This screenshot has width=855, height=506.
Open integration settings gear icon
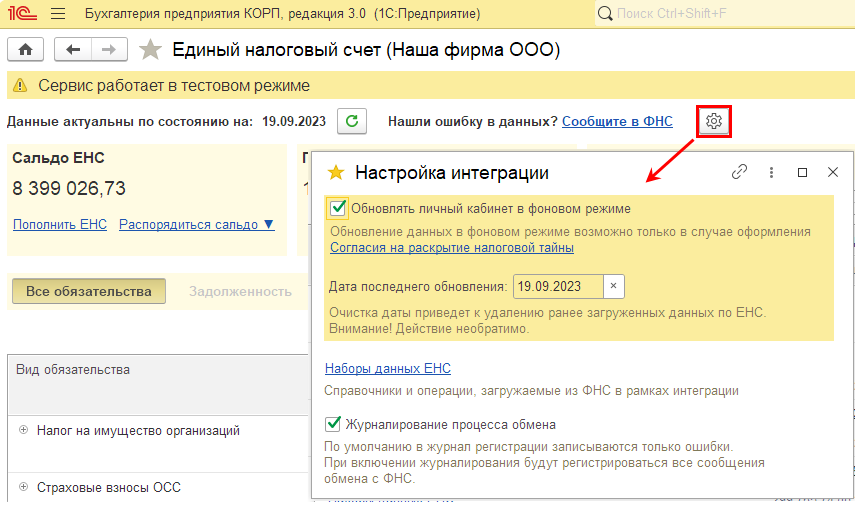[713, 121]
